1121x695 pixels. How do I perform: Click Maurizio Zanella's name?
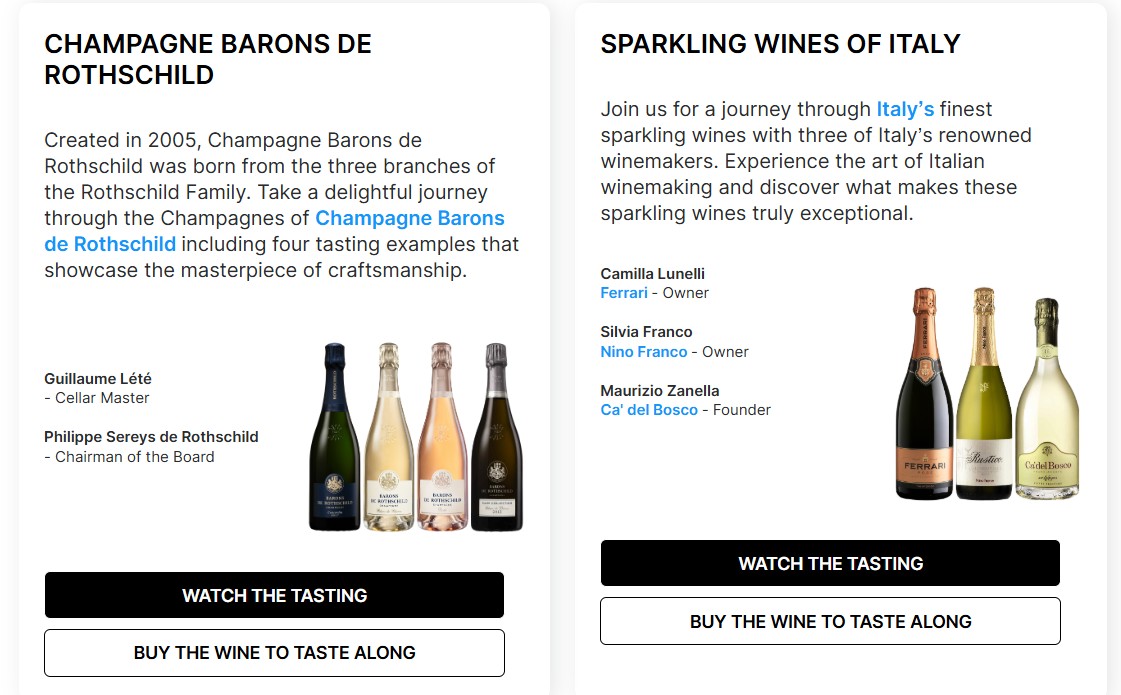(659, 391)
